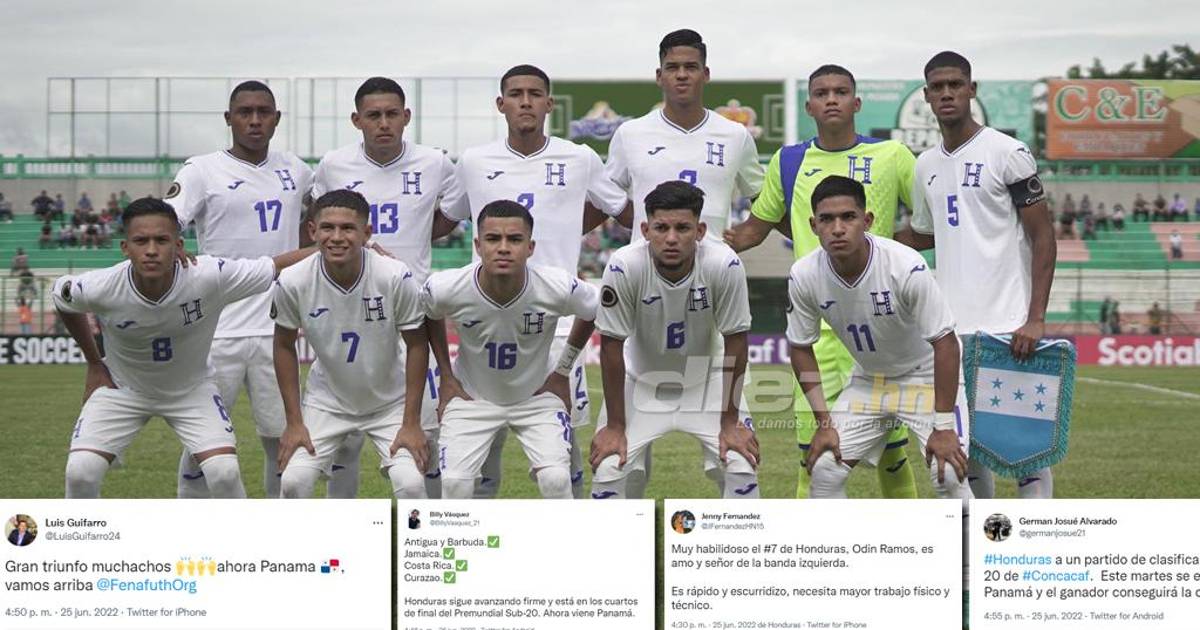
Task: Open Luis Guifarro's profile avatar
Action: pyautogui.click(x=21, y=529)
